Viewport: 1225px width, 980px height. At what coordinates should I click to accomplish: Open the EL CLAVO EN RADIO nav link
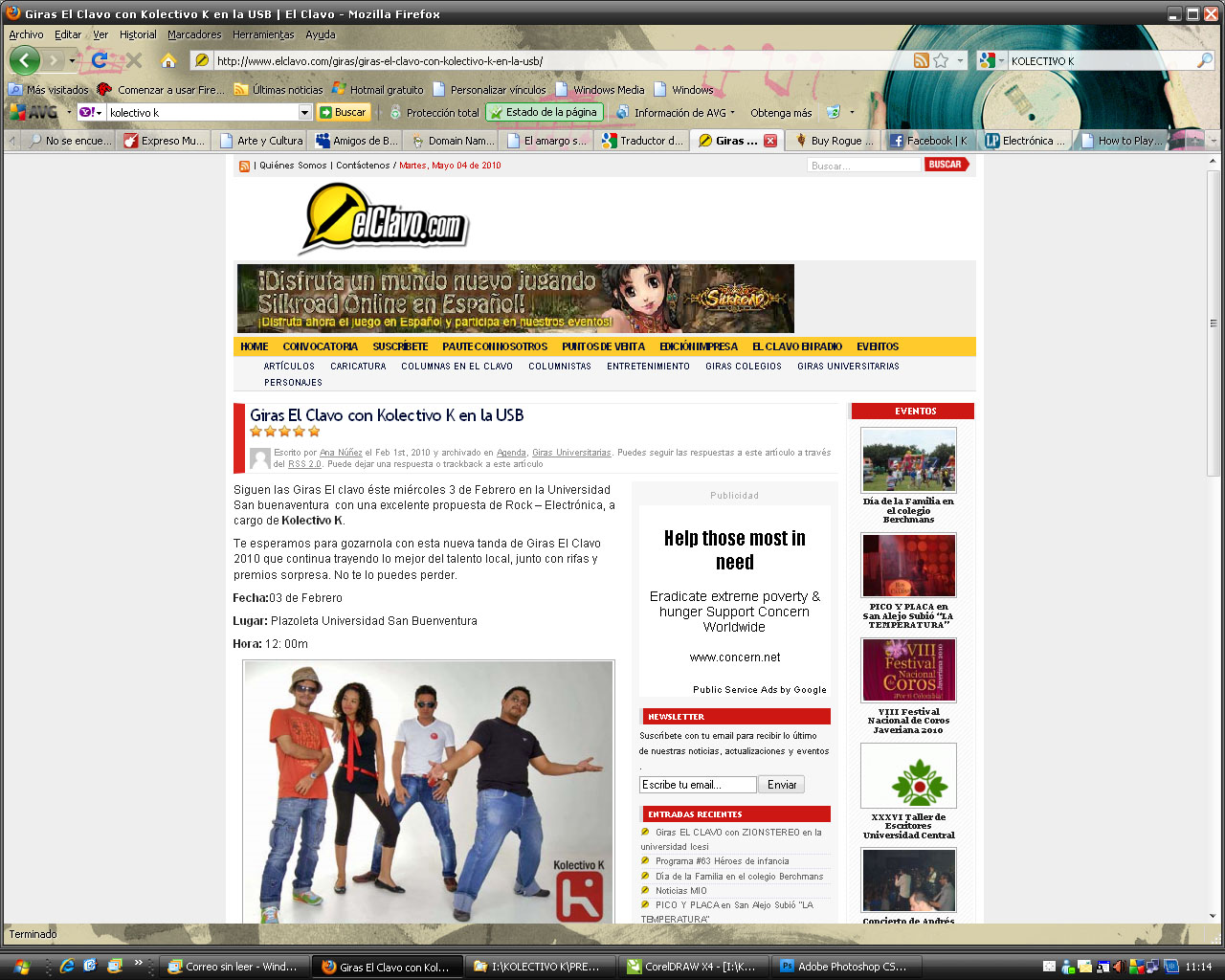[x=797, y=346]
